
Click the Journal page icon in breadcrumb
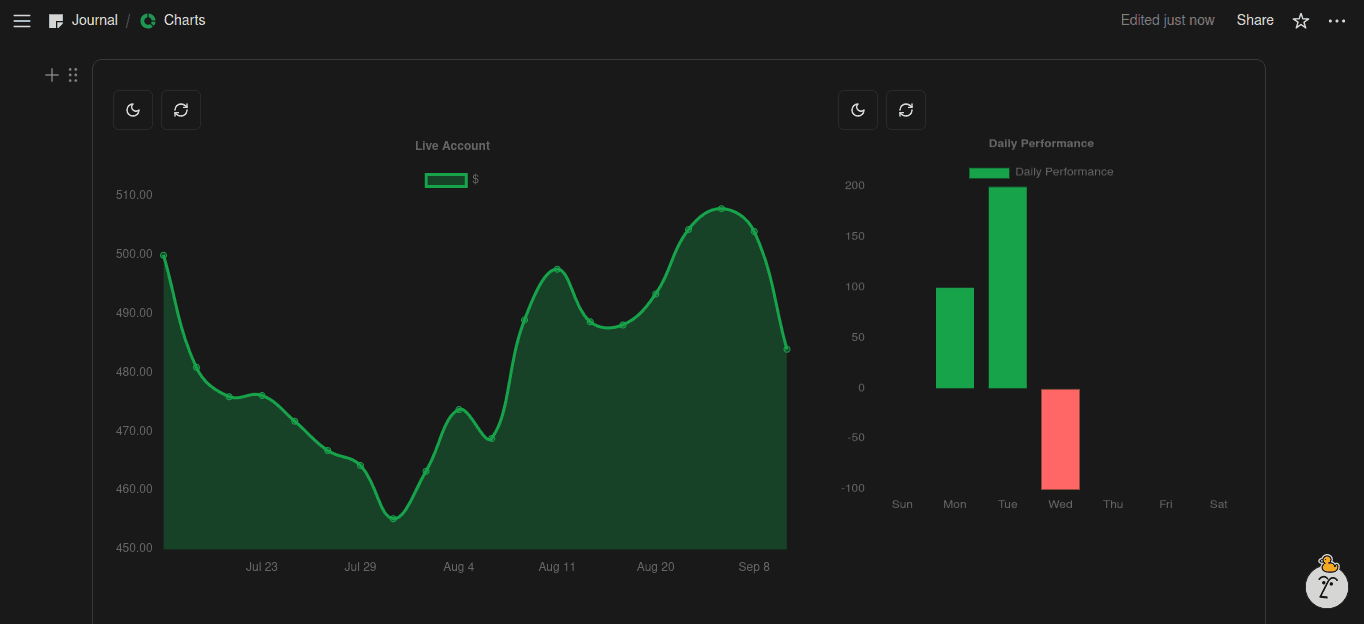coord(56,20)
